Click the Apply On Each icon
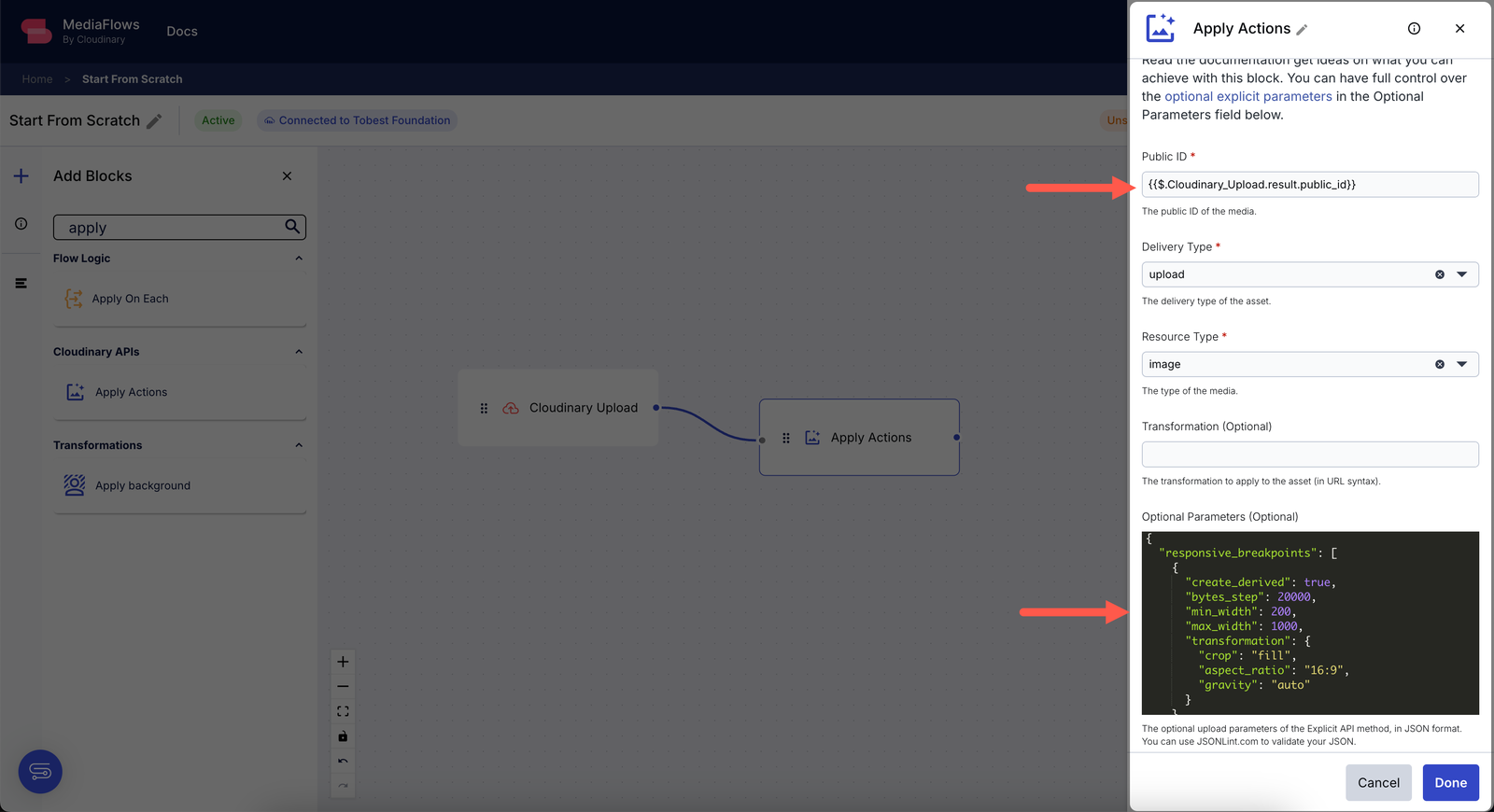 pos(74,299)
